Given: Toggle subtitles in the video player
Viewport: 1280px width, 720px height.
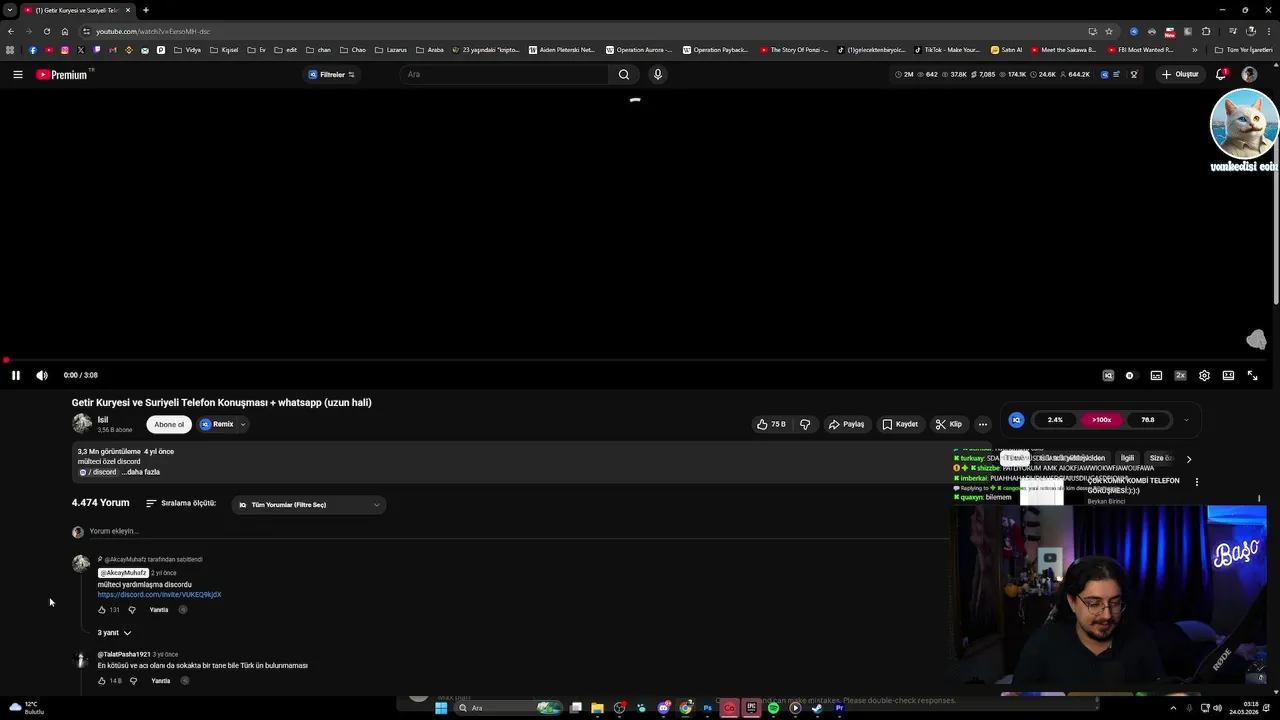Looking at the screenshot, I should coord(1156,375).
